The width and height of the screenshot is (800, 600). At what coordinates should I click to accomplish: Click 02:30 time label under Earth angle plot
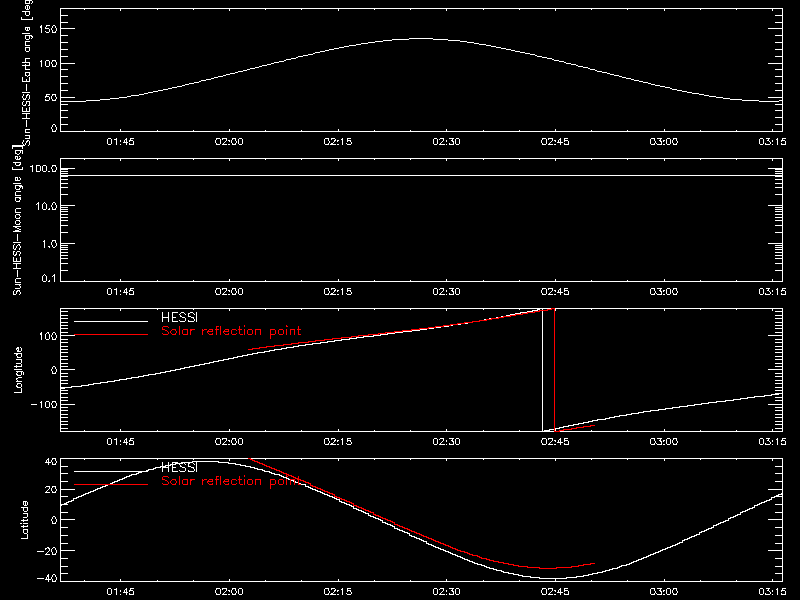coord(446,142)
